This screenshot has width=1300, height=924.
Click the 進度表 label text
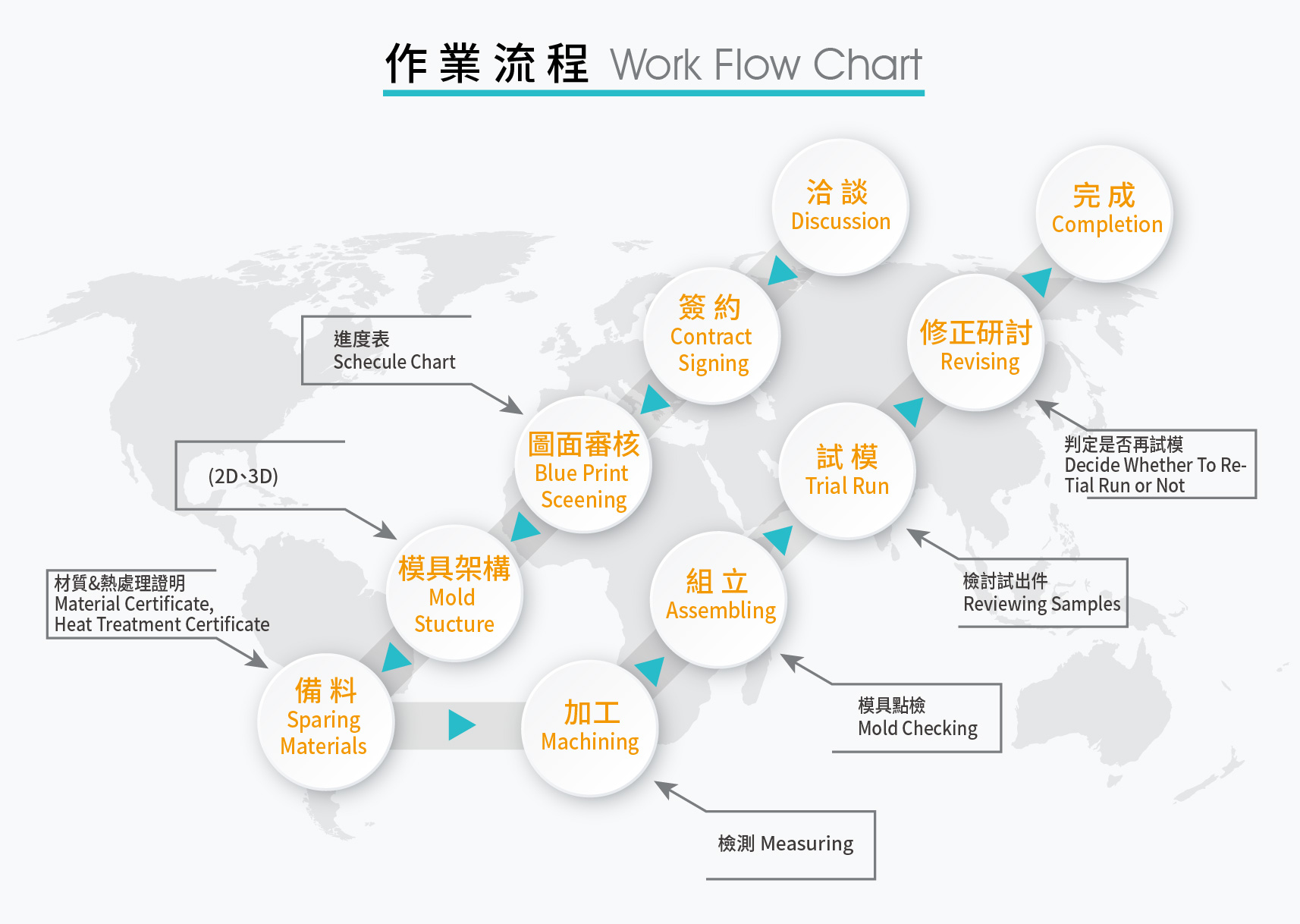point(362,339)
